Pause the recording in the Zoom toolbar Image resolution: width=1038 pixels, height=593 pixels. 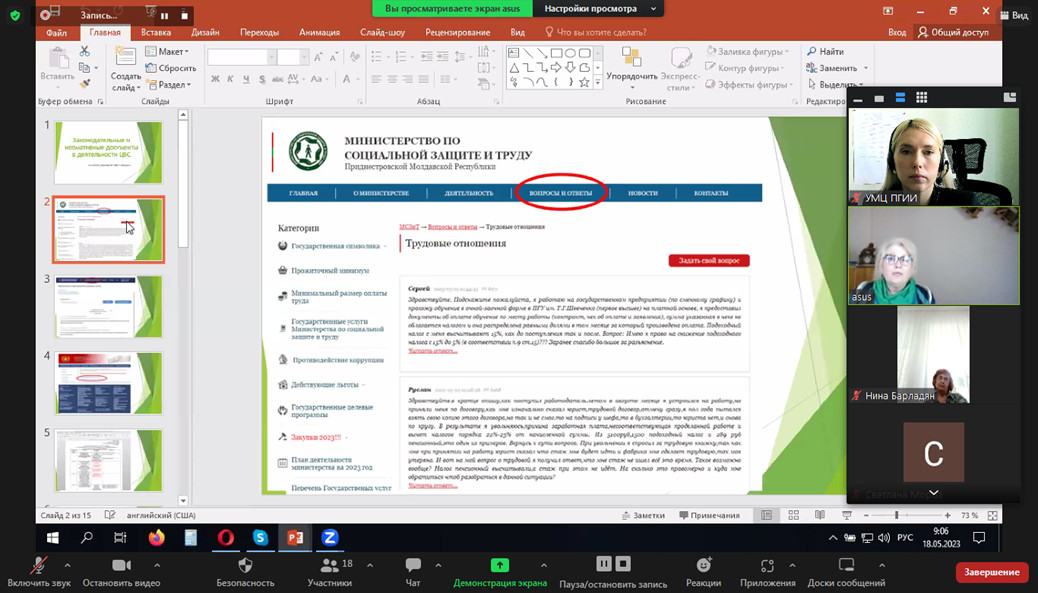[604, 565]
